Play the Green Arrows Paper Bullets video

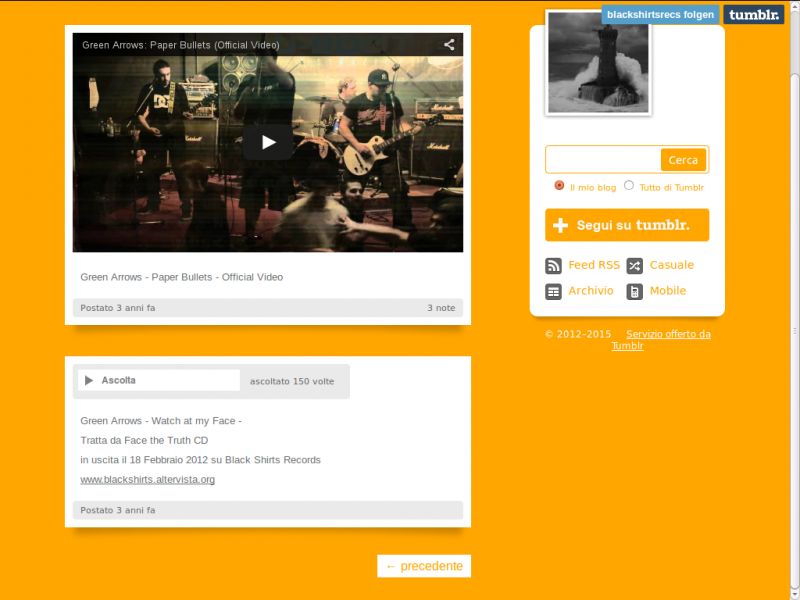tap(268, 142)
